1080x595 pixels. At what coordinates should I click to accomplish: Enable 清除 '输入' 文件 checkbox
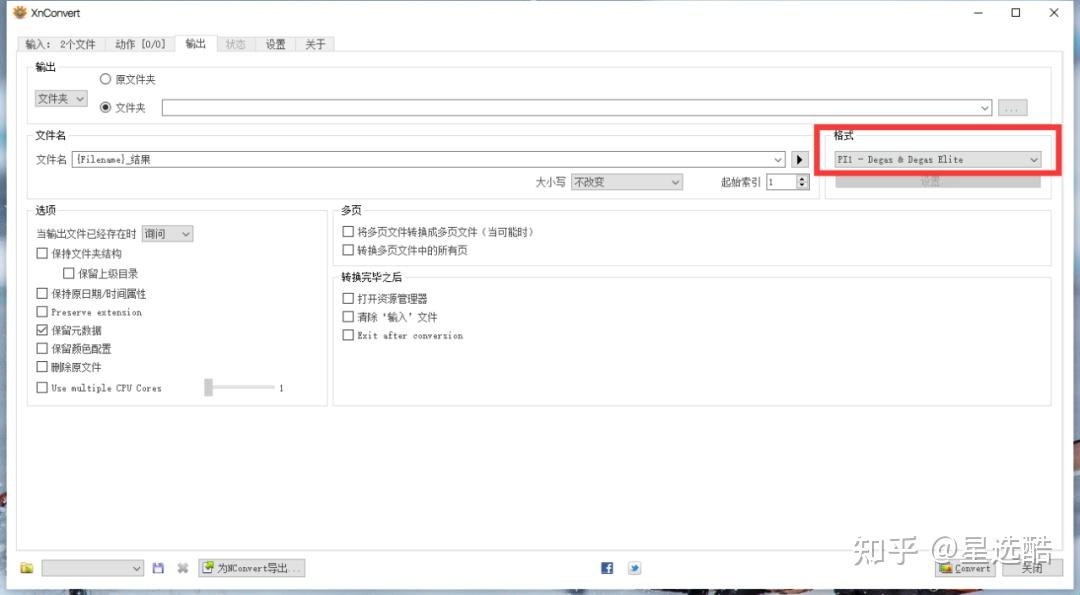pyautogui.click(x=348, y=317)
